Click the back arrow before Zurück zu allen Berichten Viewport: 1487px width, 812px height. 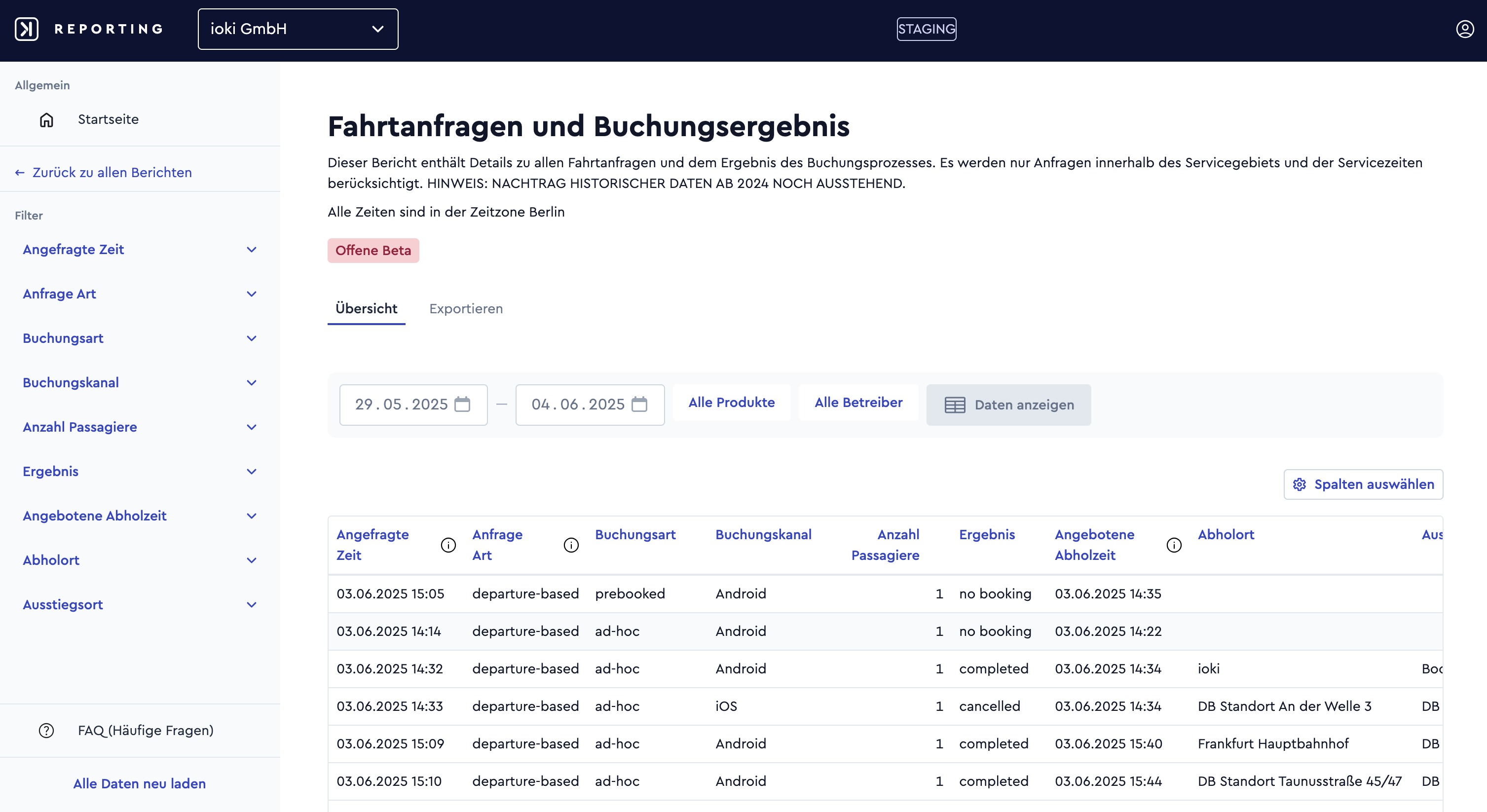coord(20,173)
